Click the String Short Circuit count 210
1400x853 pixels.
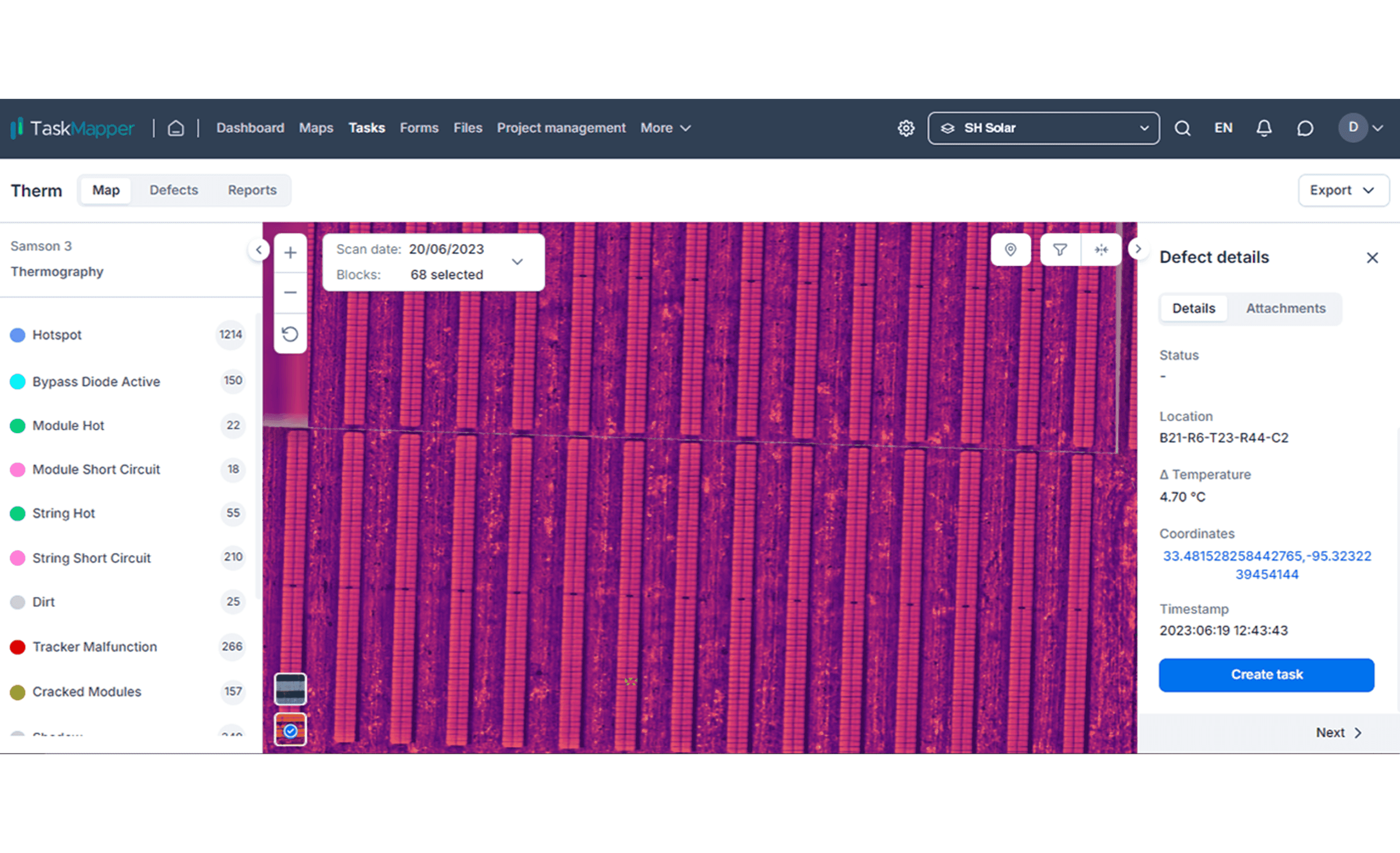[233, 557]
